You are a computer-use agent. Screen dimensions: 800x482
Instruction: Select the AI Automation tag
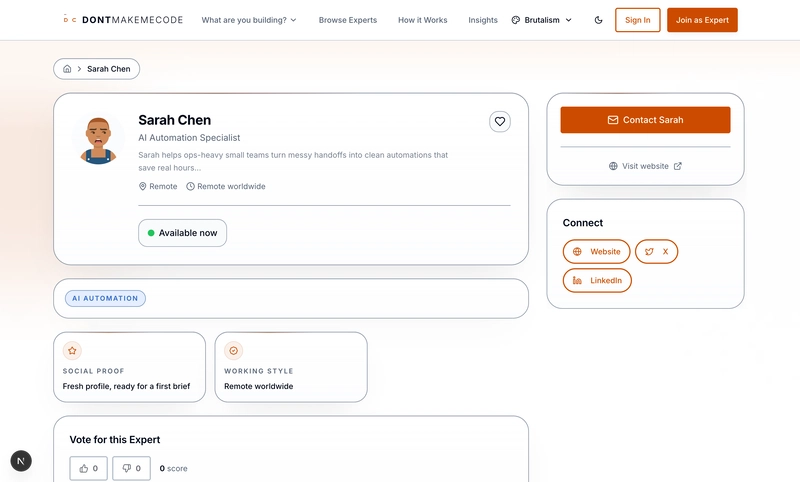(x=105, y=298)
